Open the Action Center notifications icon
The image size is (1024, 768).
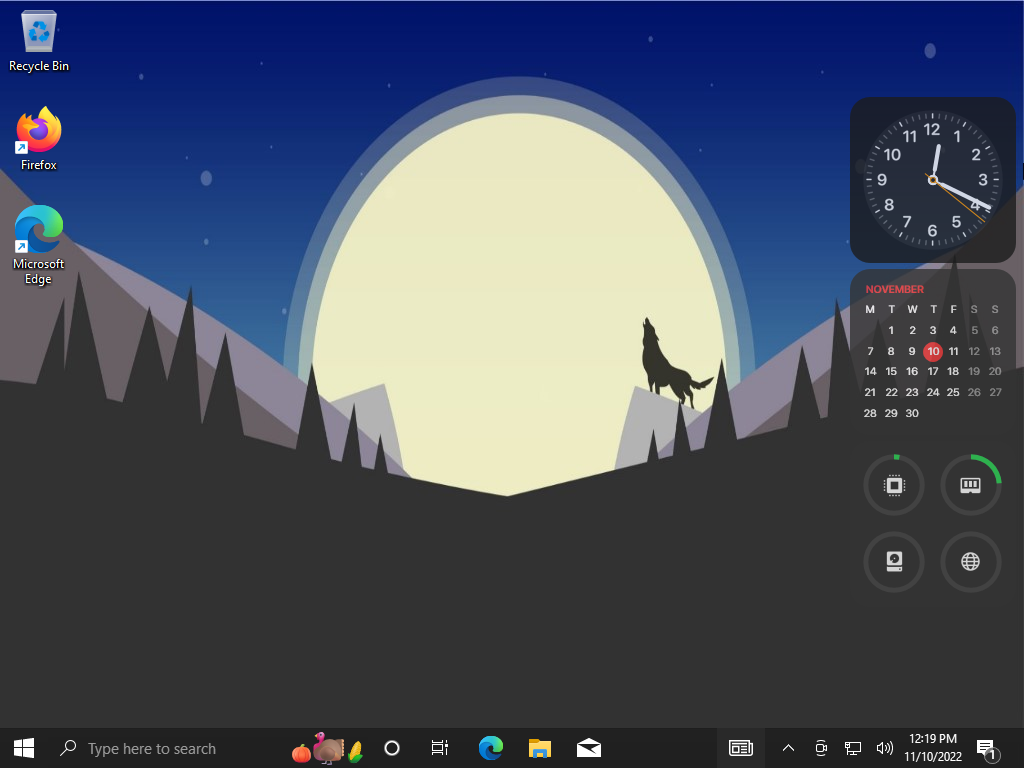point(988,749)
